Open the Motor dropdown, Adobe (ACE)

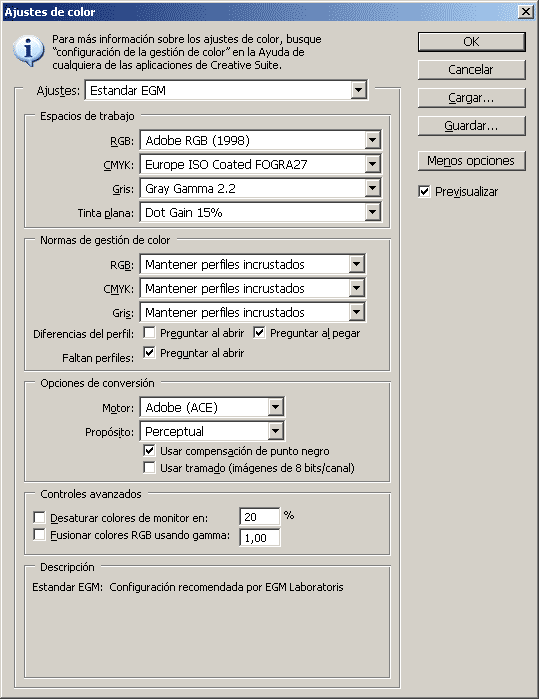coord(212,407)
